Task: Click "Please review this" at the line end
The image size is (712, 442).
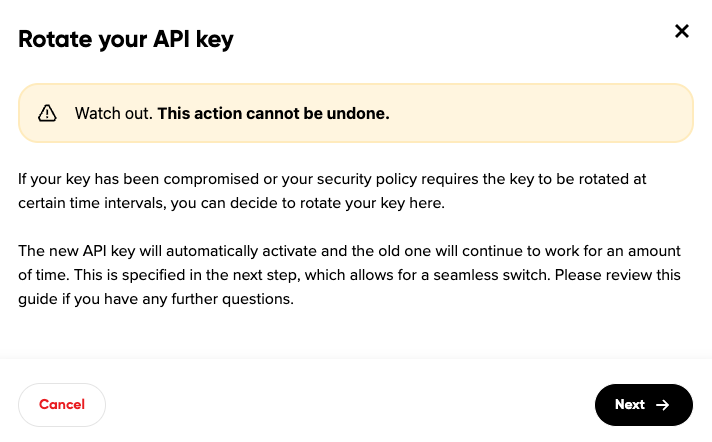Action: [x=632, y=275]
